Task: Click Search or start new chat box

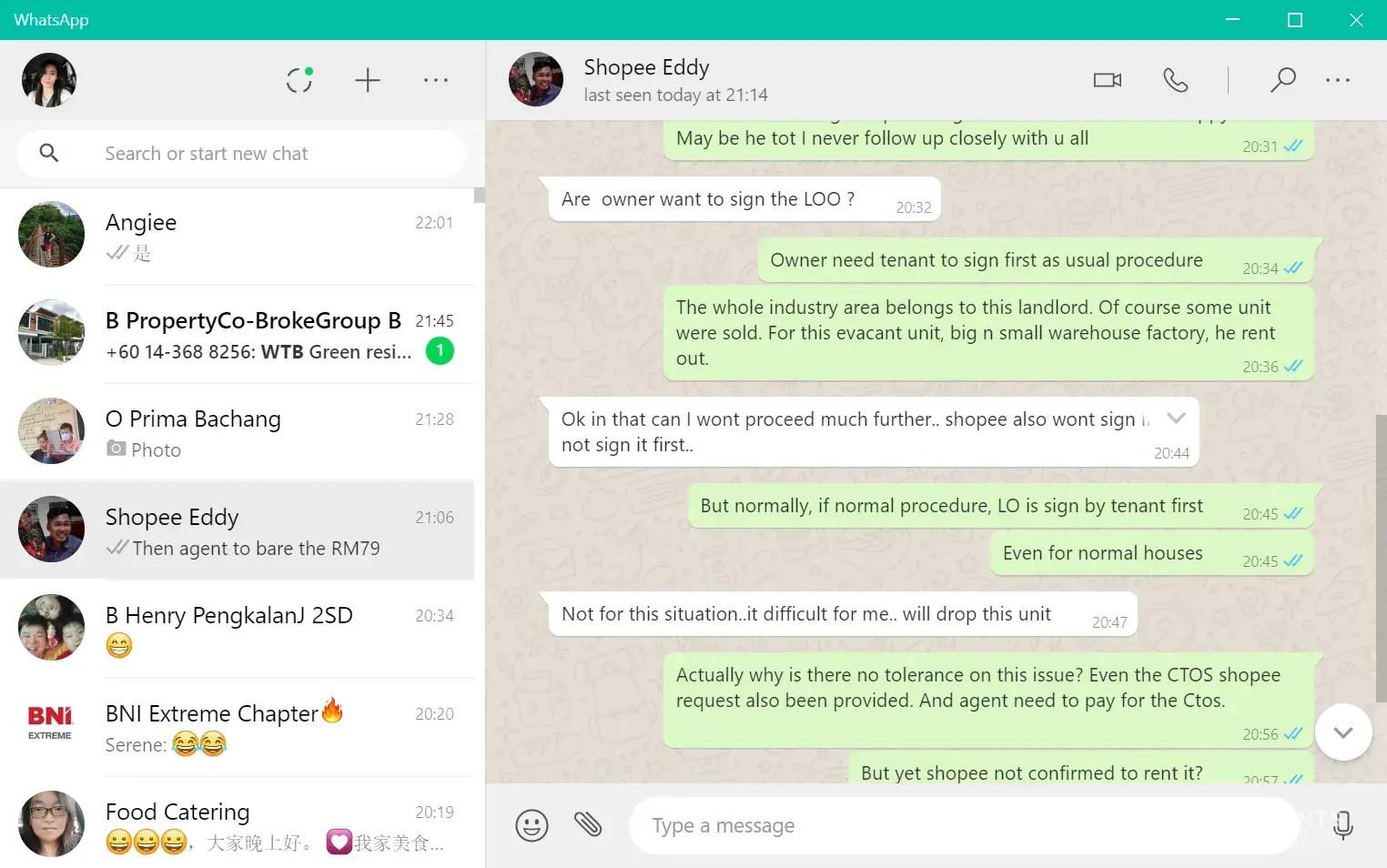Action: tap(241, 154)
